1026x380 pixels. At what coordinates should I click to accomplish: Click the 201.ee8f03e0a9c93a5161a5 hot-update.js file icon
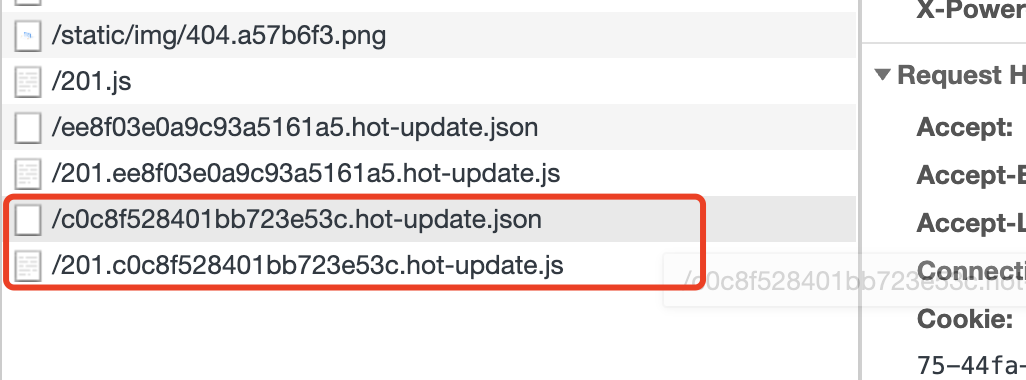tap(28, 173)
